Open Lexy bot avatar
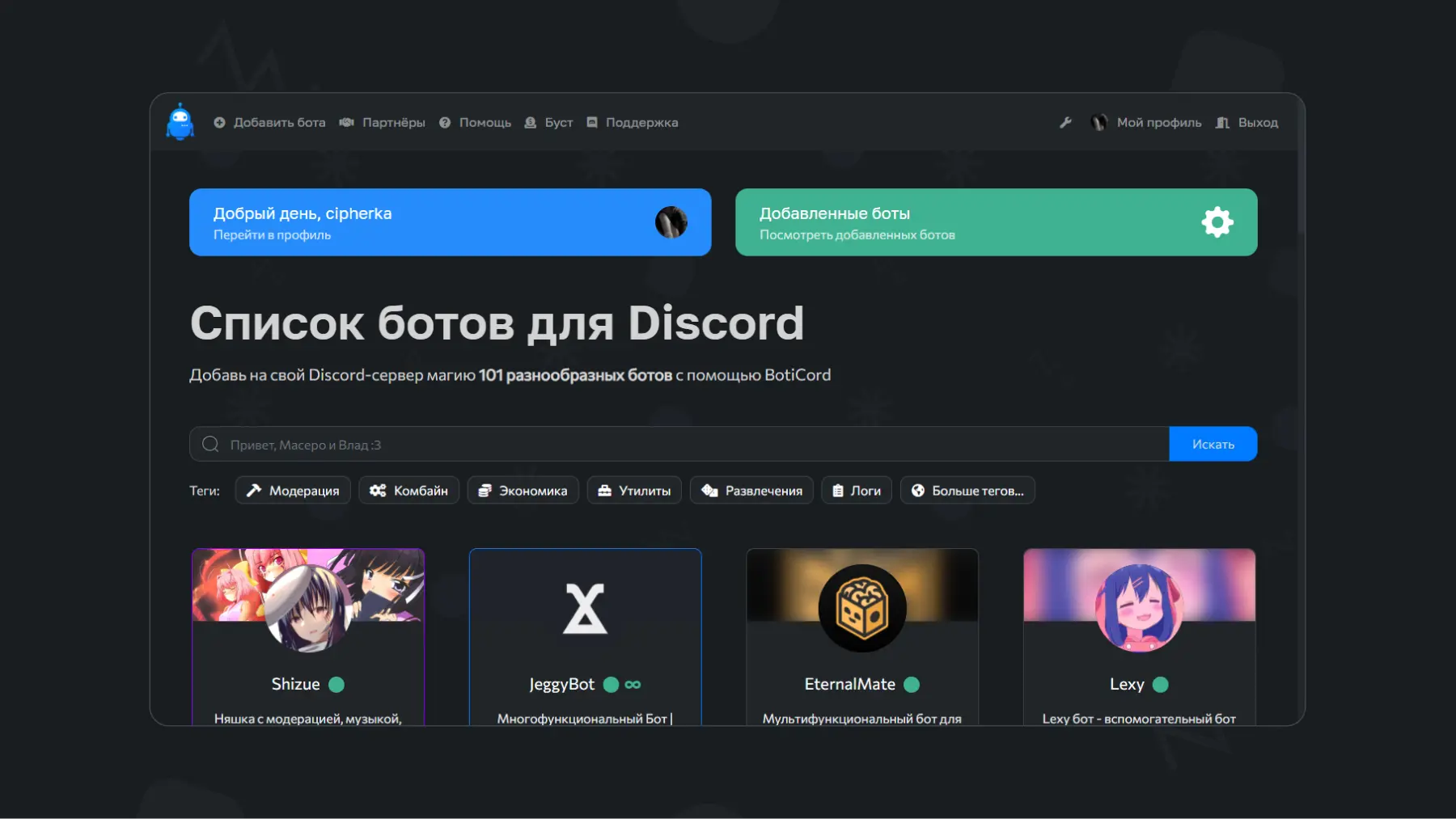The height and width of the screenshot is (819, 1456). [1139, 608]
